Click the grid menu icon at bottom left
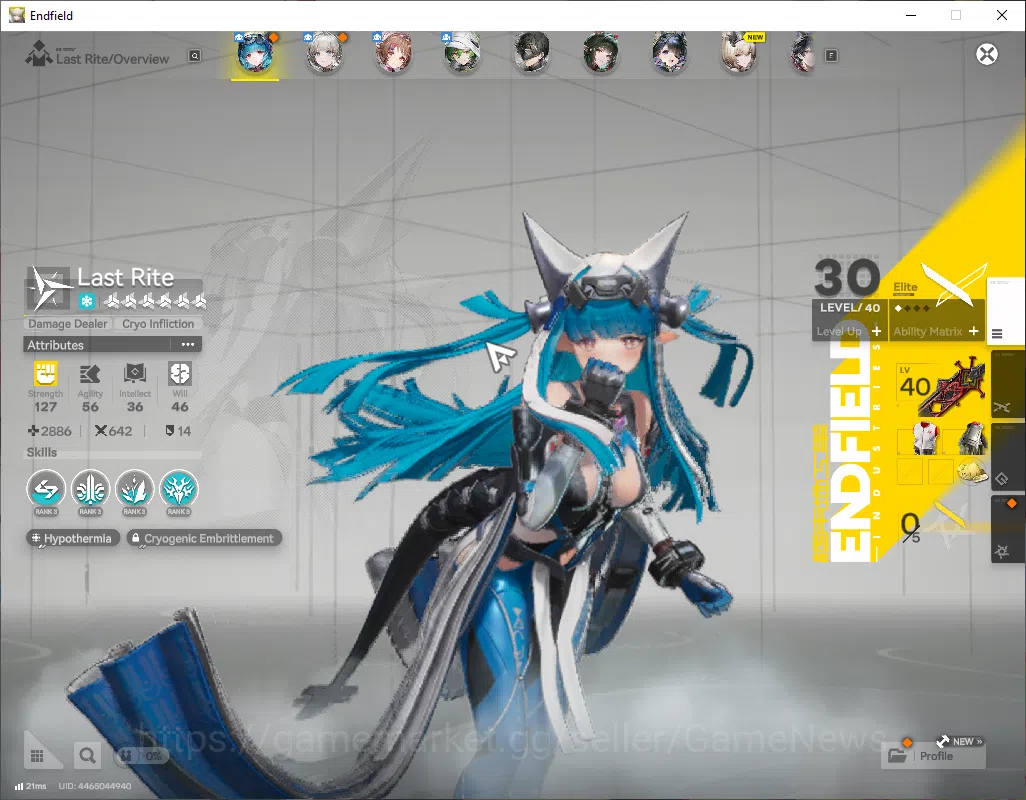Screen dimensions: 1026x800 (x=37, y=756)
